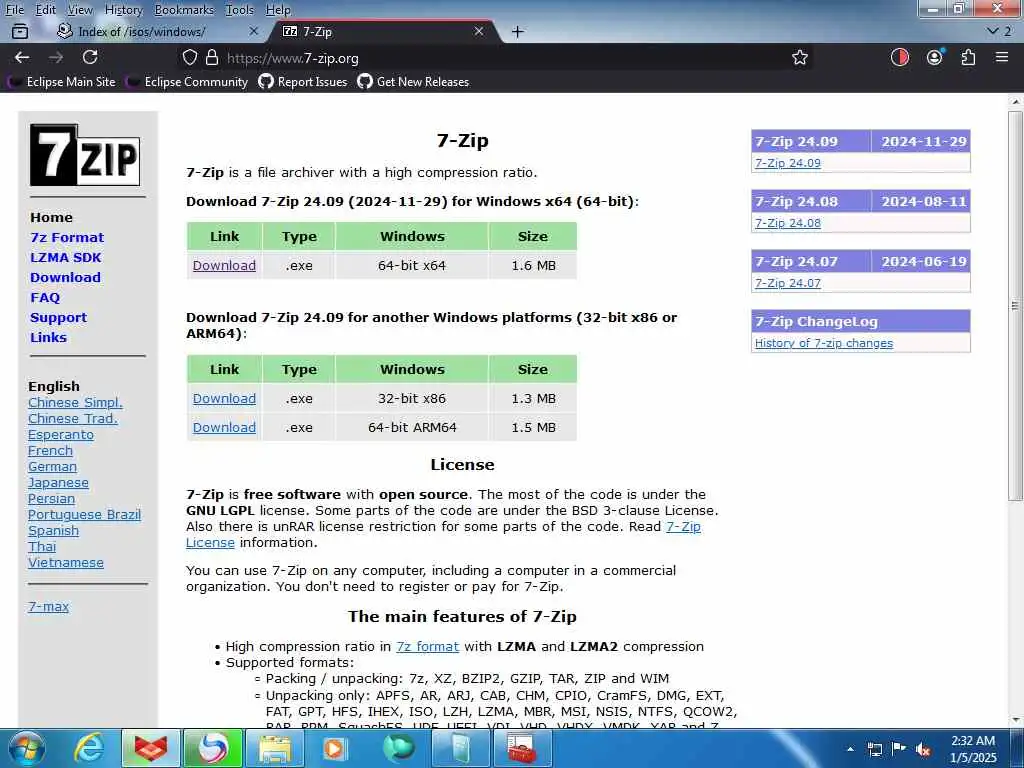This screenshot has height=768, width=1024.
Task: Show hidden tray icons arrow
Action: (850, 749)
